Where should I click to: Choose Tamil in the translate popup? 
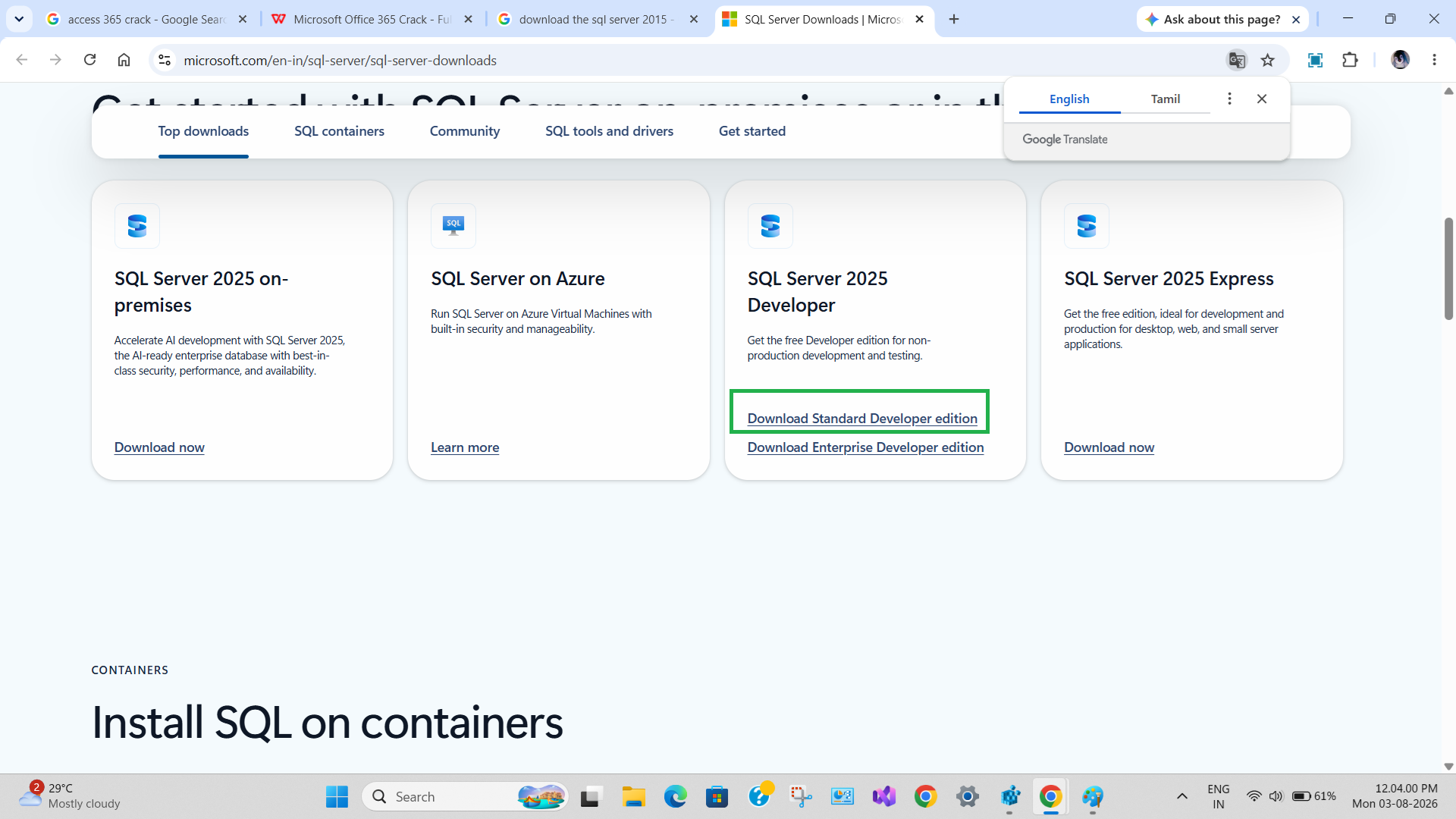coord(1165,99)
